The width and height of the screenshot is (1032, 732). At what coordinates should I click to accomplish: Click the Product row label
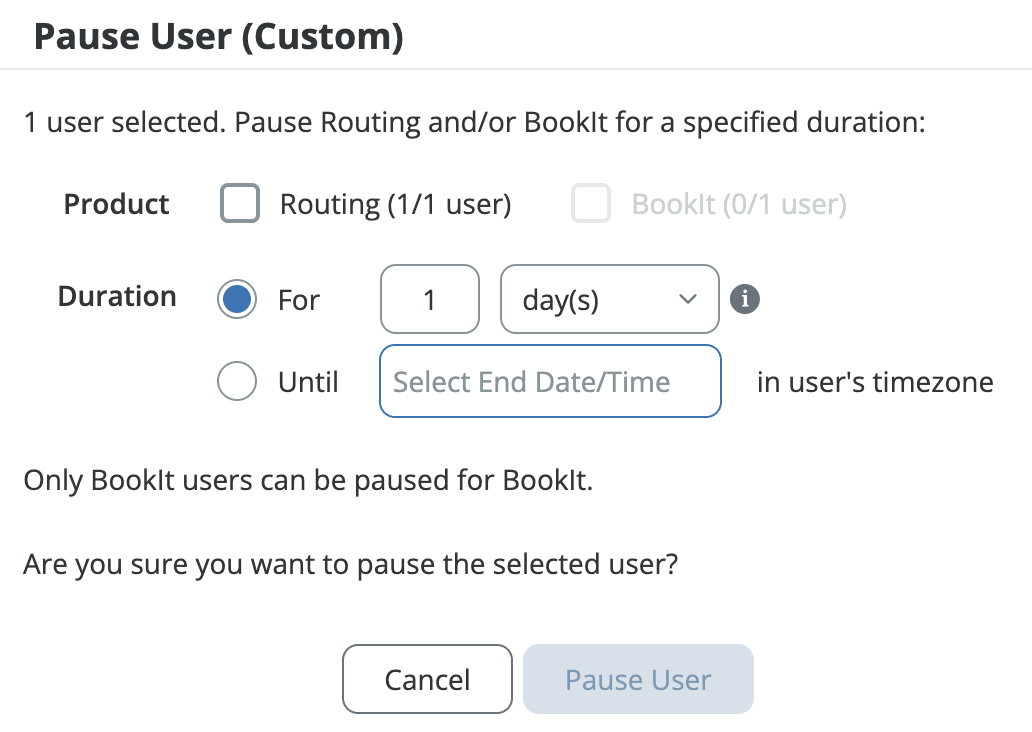pos(116,204)
